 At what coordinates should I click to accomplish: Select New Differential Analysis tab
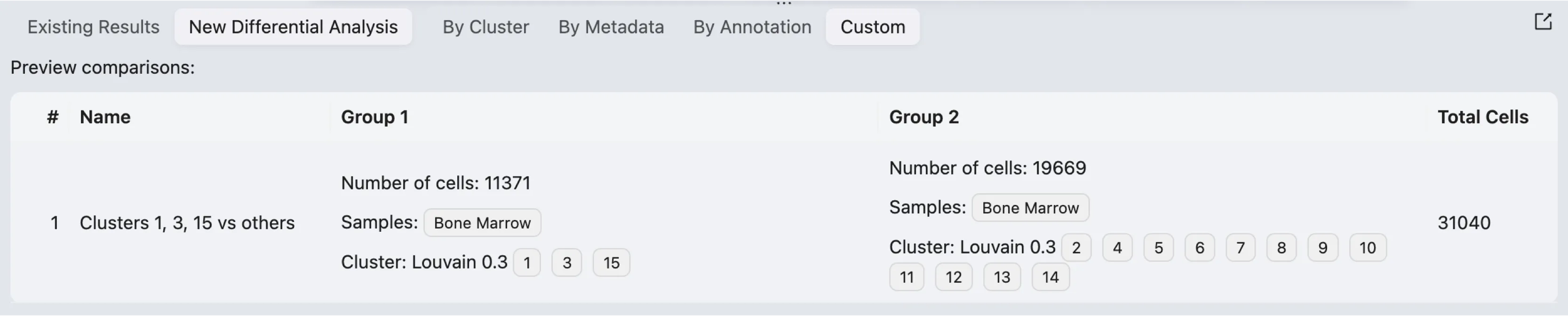293,27
